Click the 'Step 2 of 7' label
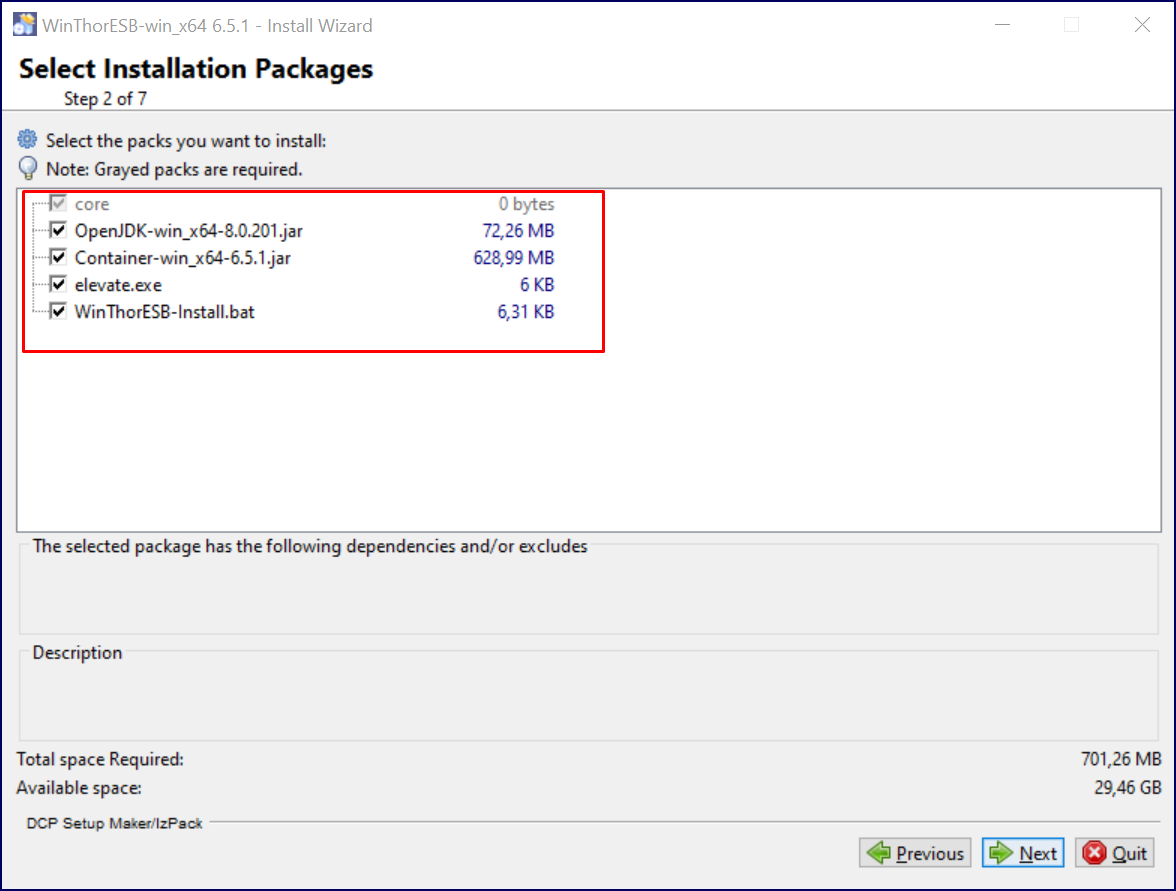 coord(105,99)
